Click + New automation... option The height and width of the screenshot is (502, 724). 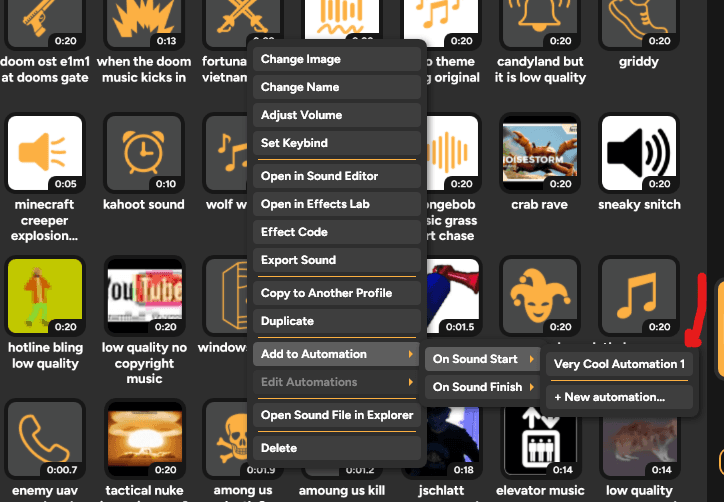tap(619, 397)
